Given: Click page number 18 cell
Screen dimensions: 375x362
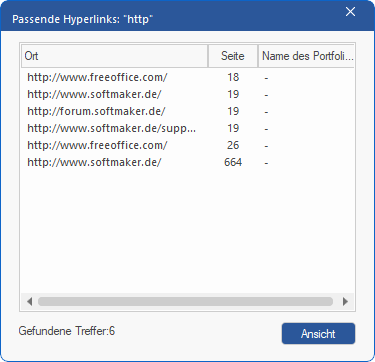Looking at the screenshot, I should [x=233, y=77].
